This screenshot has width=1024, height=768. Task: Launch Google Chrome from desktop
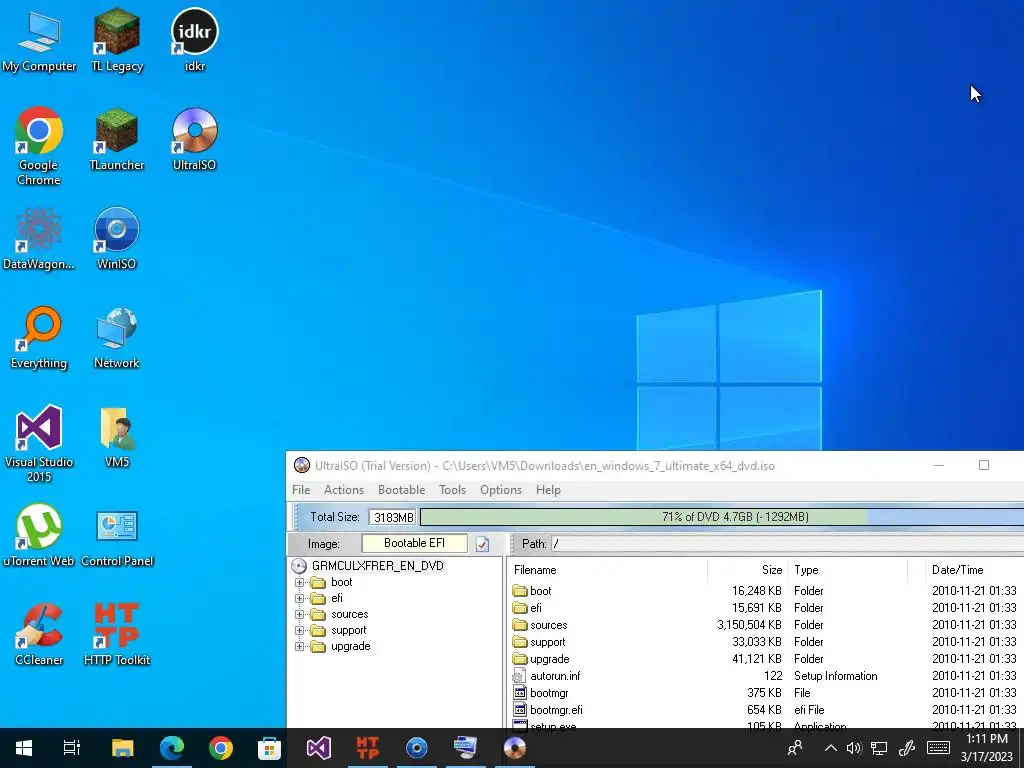[x=39, y=146]
